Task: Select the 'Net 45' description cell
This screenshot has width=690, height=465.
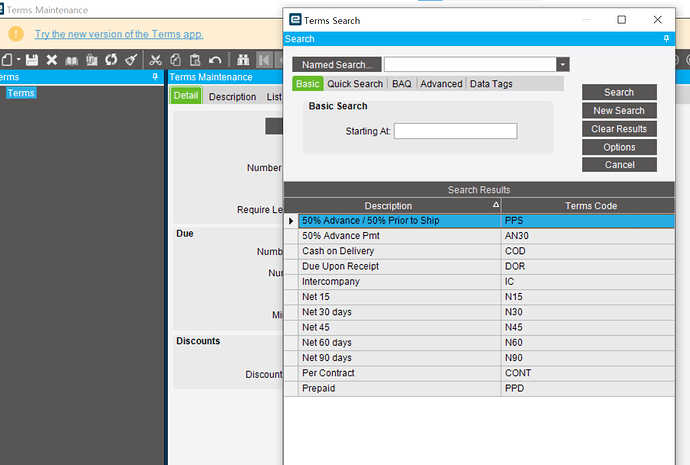Action: [x=400, y=327]
